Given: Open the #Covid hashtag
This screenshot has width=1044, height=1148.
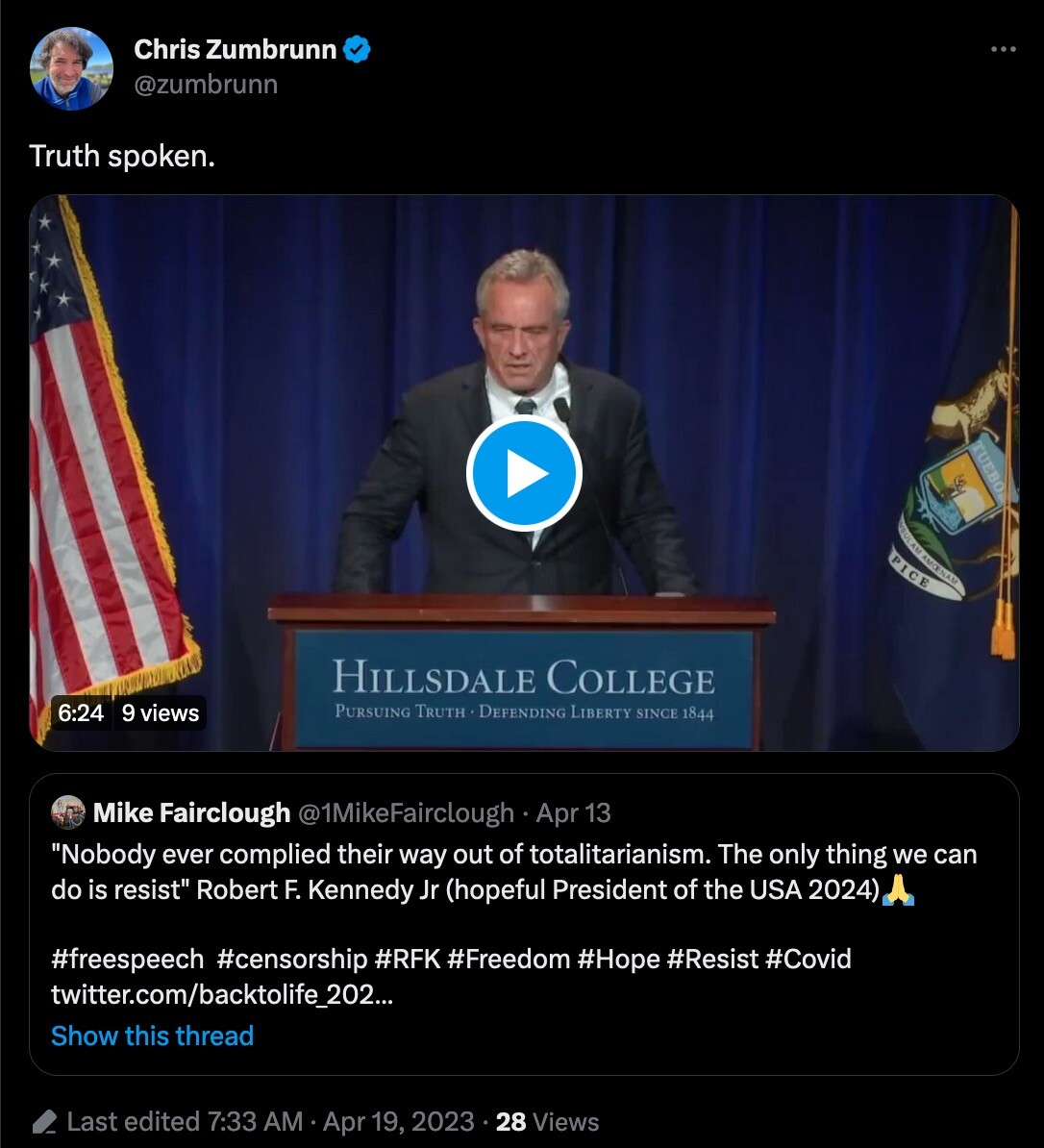Looking at the screenshot, I should tap(808, 959).
